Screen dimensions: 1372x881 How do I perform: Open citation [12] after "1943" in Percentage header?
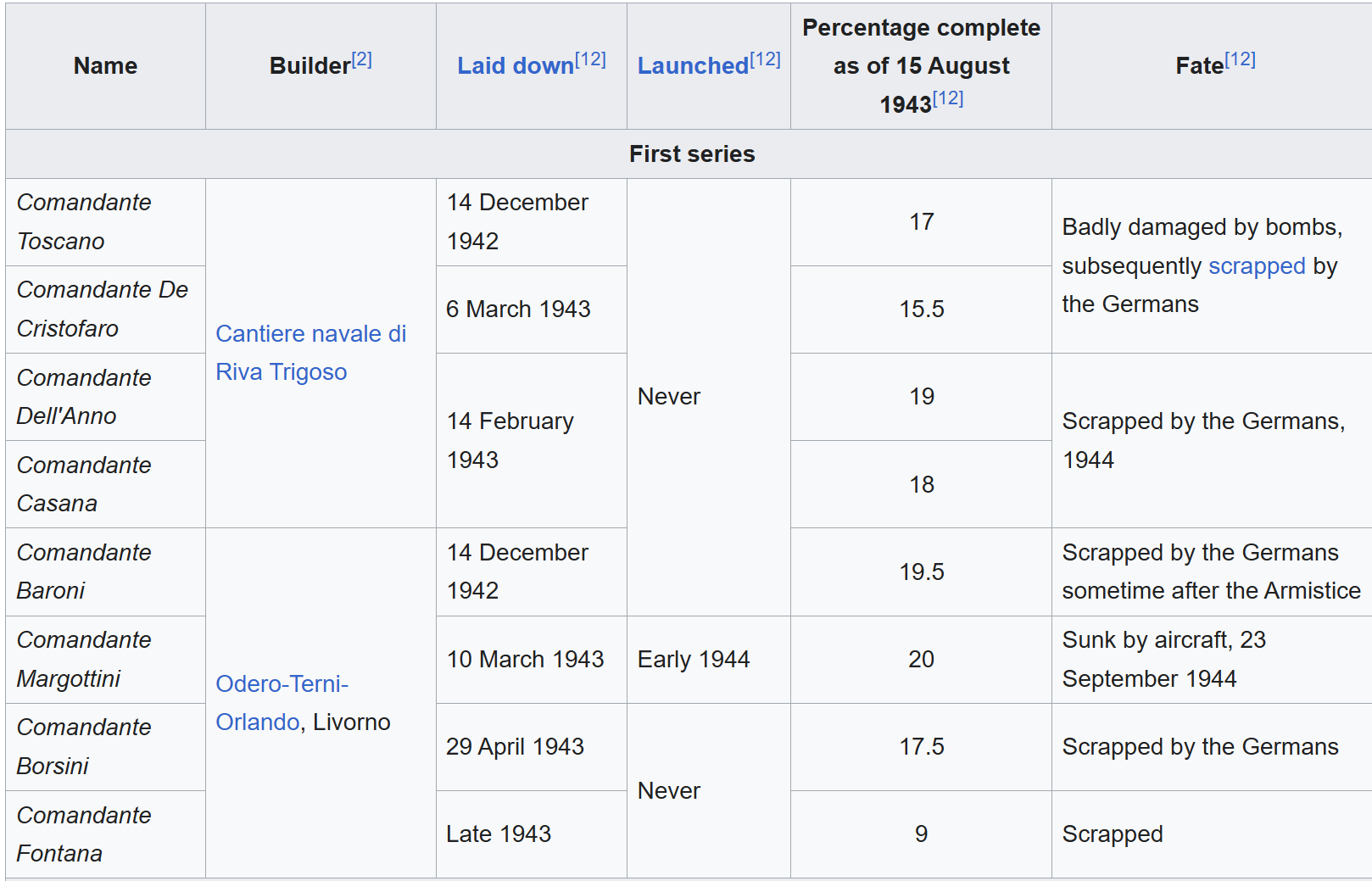[x=948, y=98]
